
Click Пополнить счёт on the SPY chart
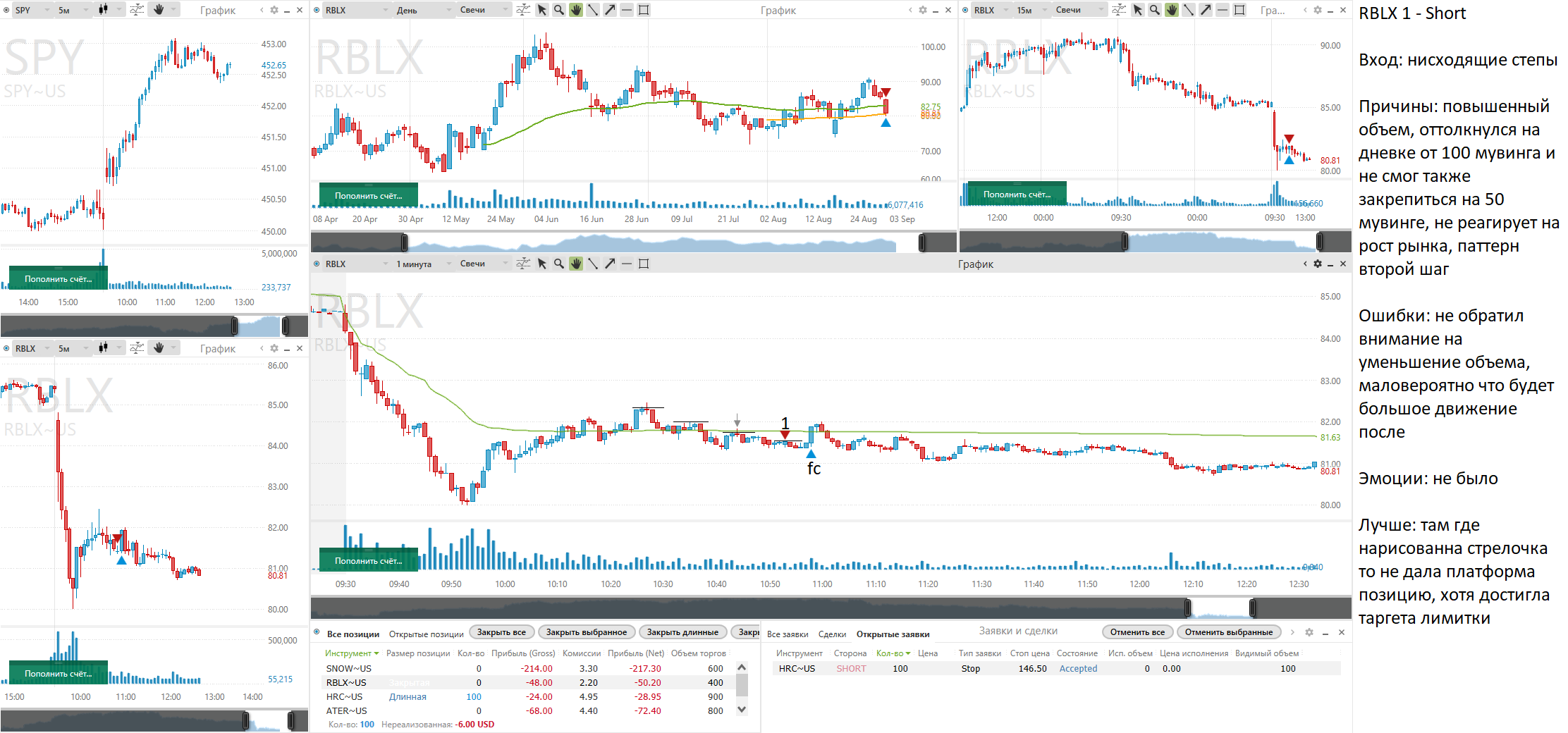(58, 278)
